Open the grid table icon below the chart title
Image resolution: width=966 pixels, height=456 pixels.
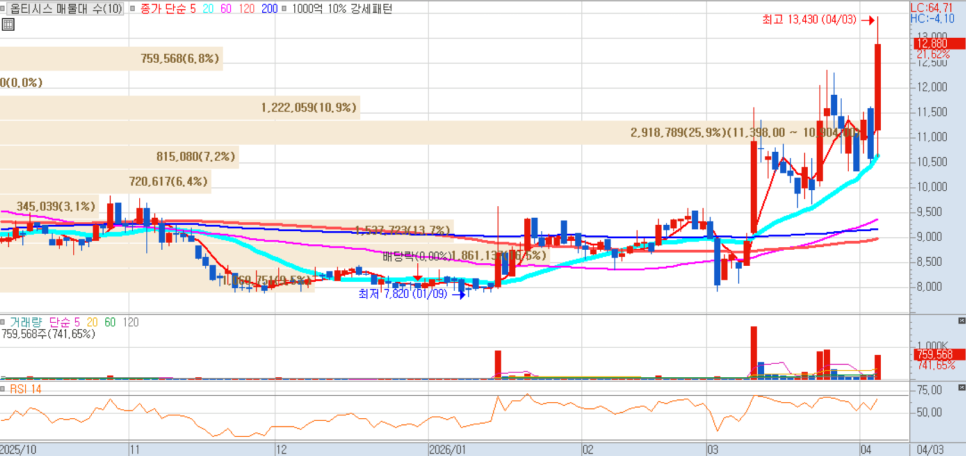pyautogui.click(x=8, y=24)
